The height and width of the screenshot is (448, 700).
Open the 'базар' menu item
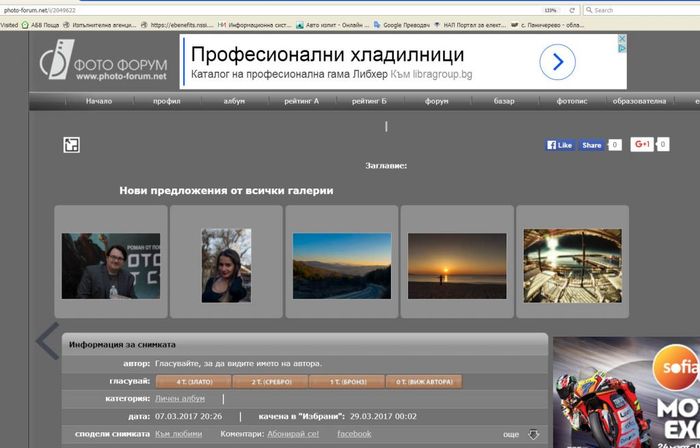[x=504, y=101]
